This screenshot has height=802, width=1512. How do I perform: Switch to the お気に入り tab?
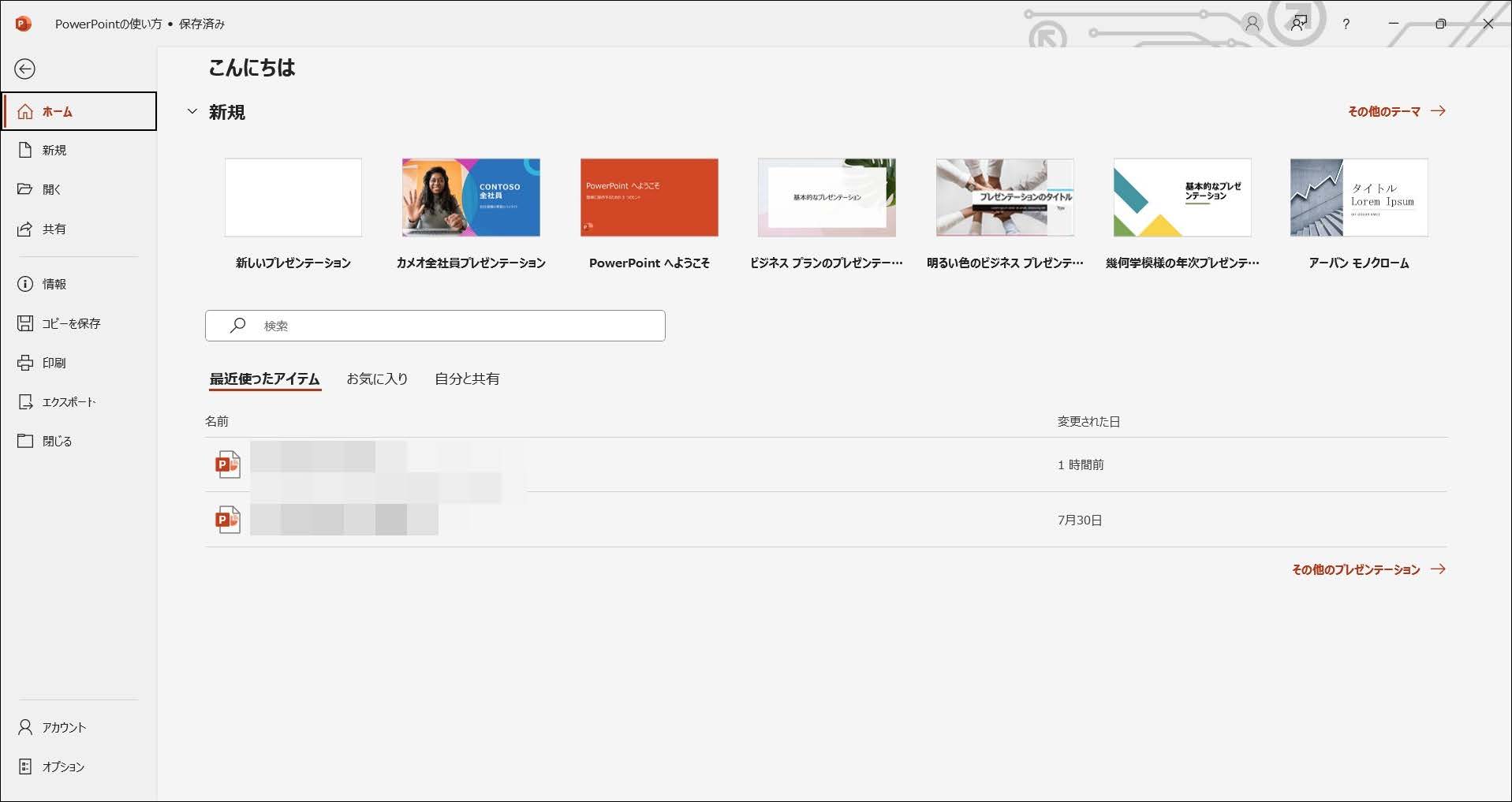point(377,379)
